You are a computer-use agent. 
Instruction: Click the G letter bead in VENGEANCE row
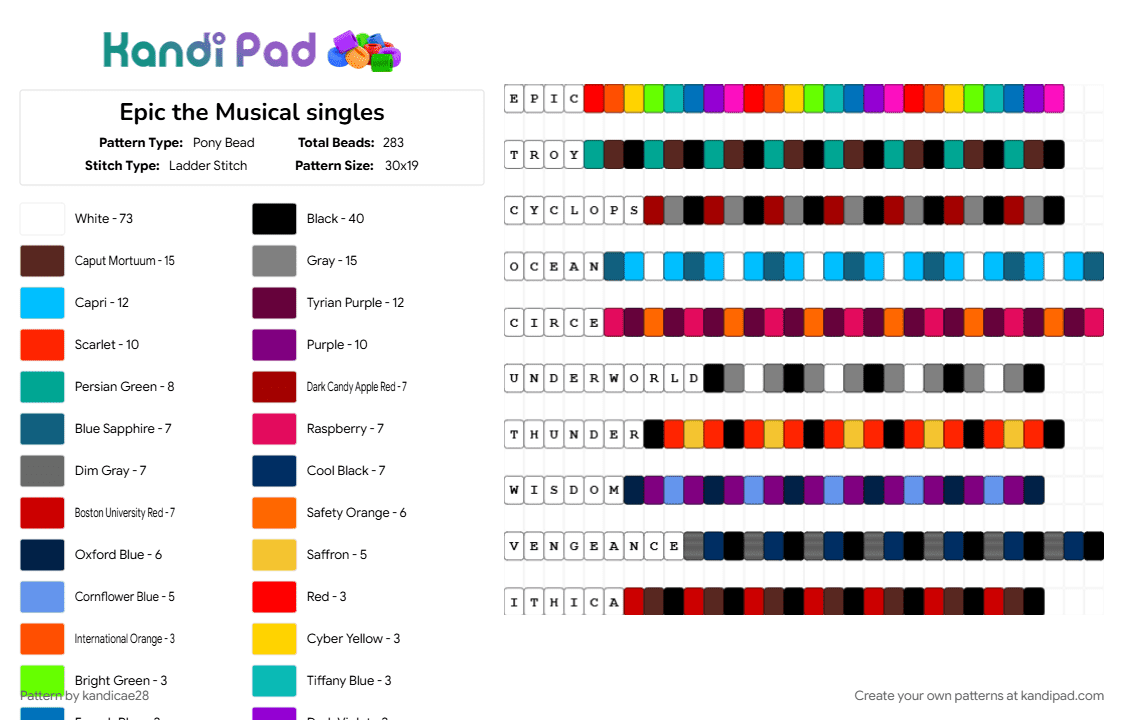coord(574,546)
